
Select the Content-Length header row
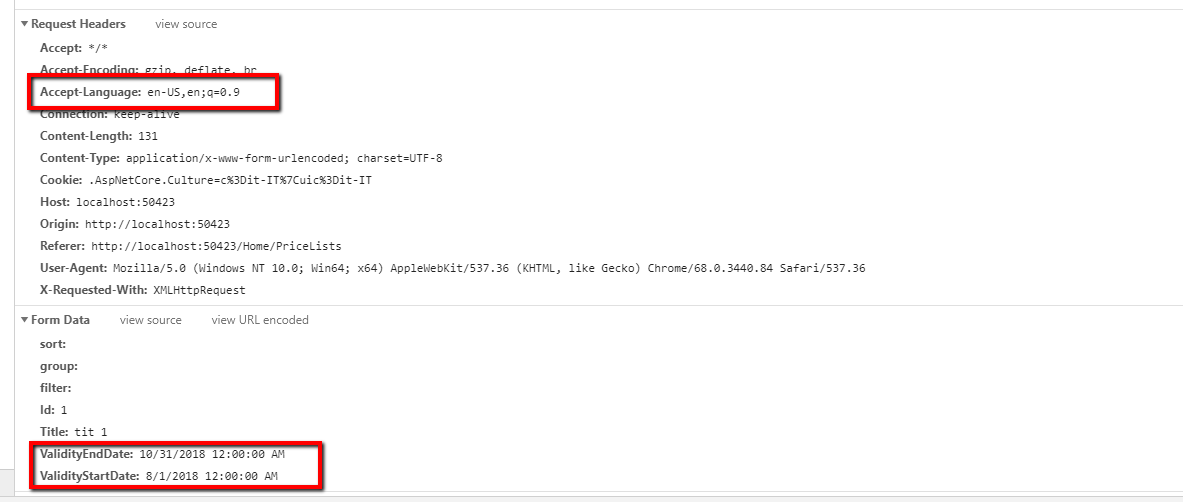pyautogui.click(x=98, y=136)
